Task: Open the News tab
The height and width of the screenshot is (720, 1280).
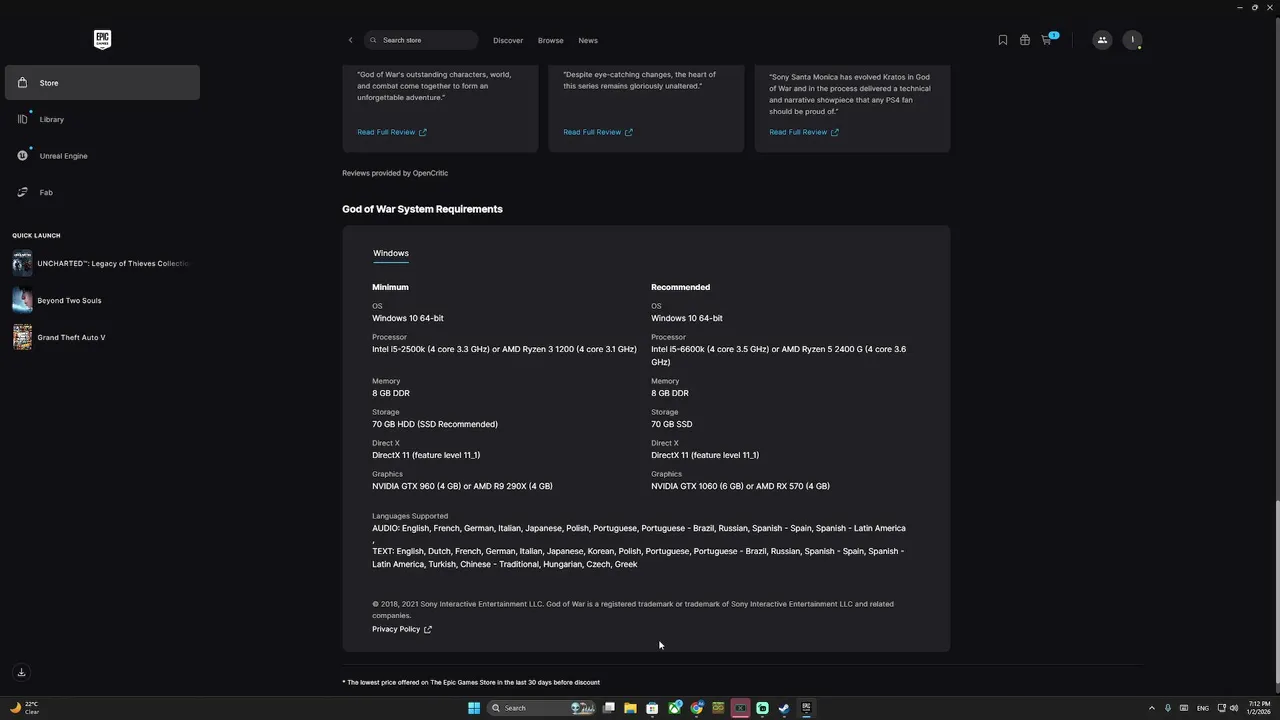Action: [x=588, y=41]
